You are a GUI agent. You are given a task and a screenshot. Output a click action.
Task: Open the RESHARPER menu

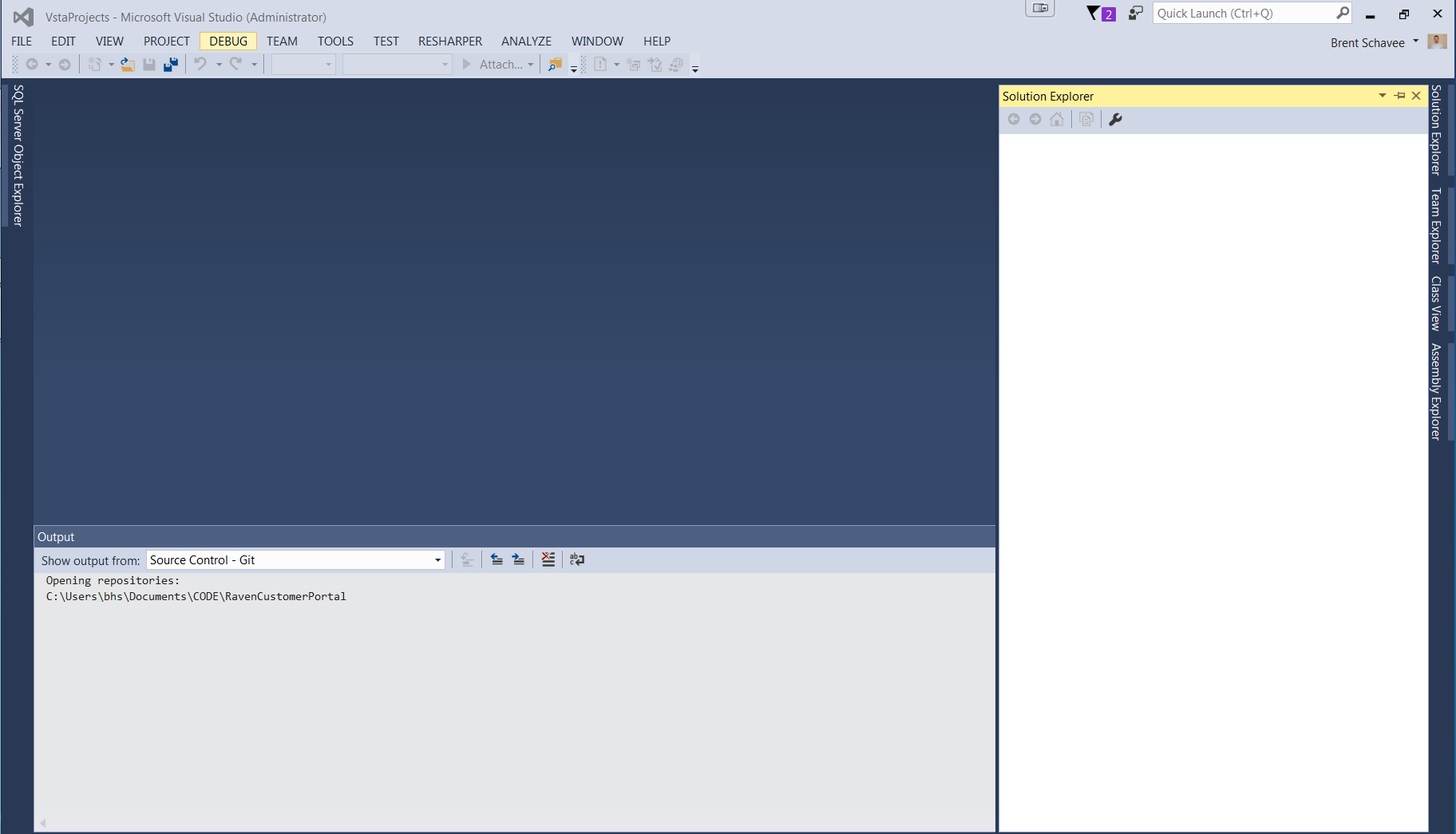click(x=450, y=42)
